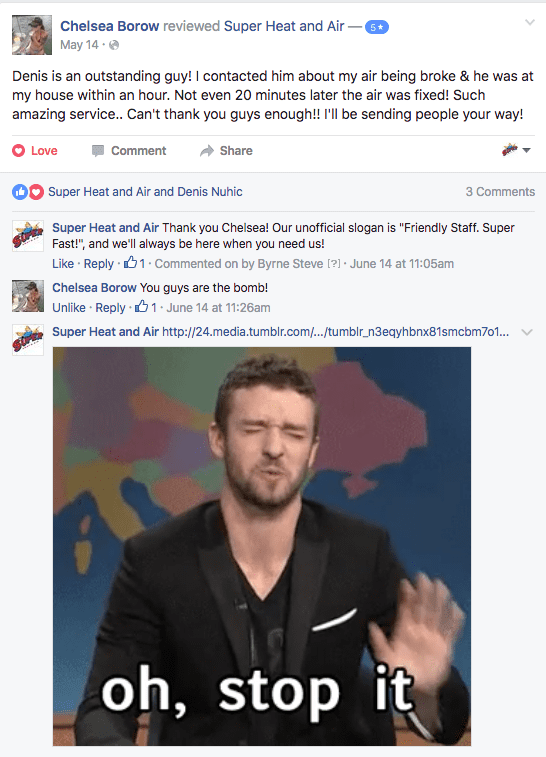Unlike Chelsea's 'You guys are the bomb' comment
This screenshot has height=757, width=546.
69,308
